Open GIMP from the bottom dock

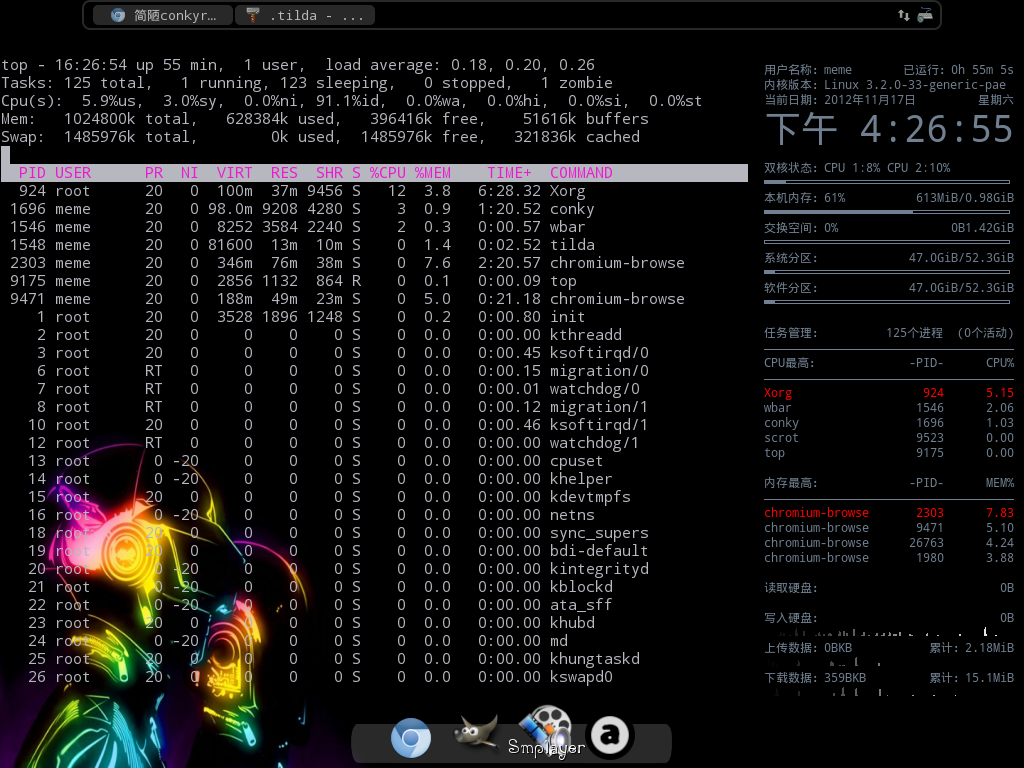coord(476,732)
